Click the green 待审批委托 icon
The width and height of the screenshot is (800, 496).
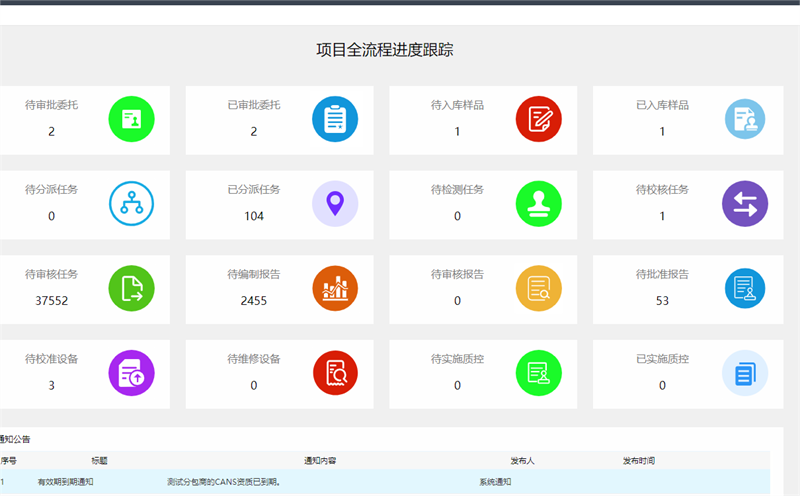click(131, 119)
